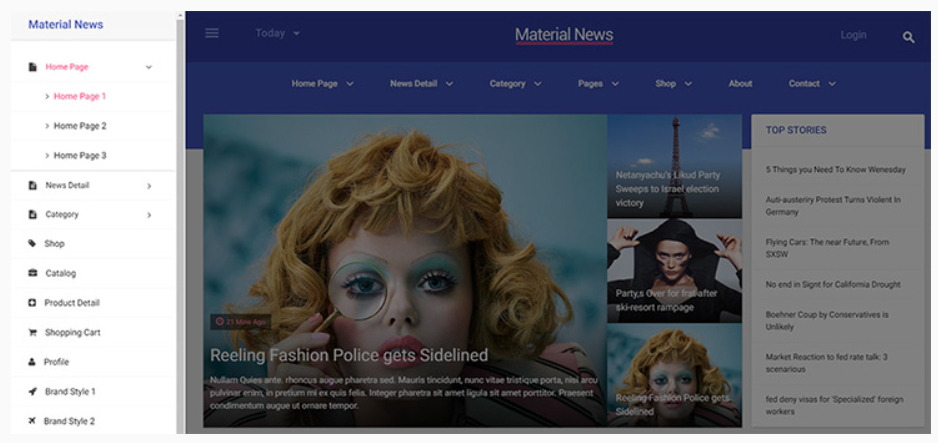Open Contact dropdown in navigation bar
The width and height of the screenshot is (938, 443).
[x=812, y=84]
